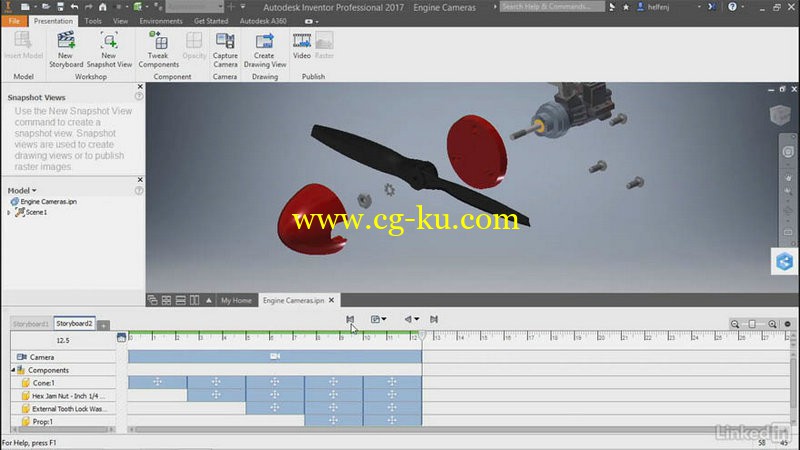
Task: Click the reverse play button
Action: click(x=408, y=319)
